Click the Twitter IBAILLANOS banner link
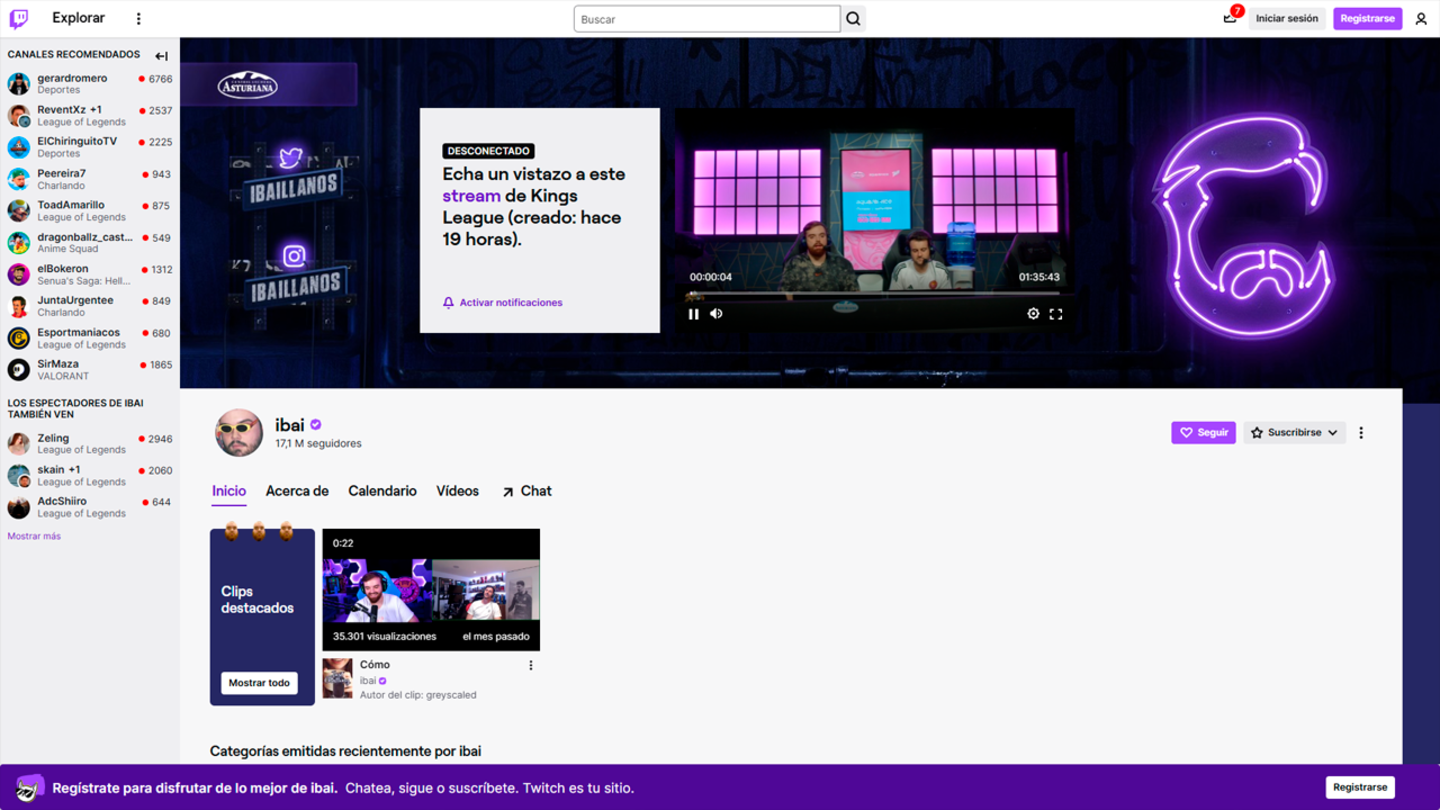The width and height of the screenshot is (1440, 810). [x=293, y=176]
